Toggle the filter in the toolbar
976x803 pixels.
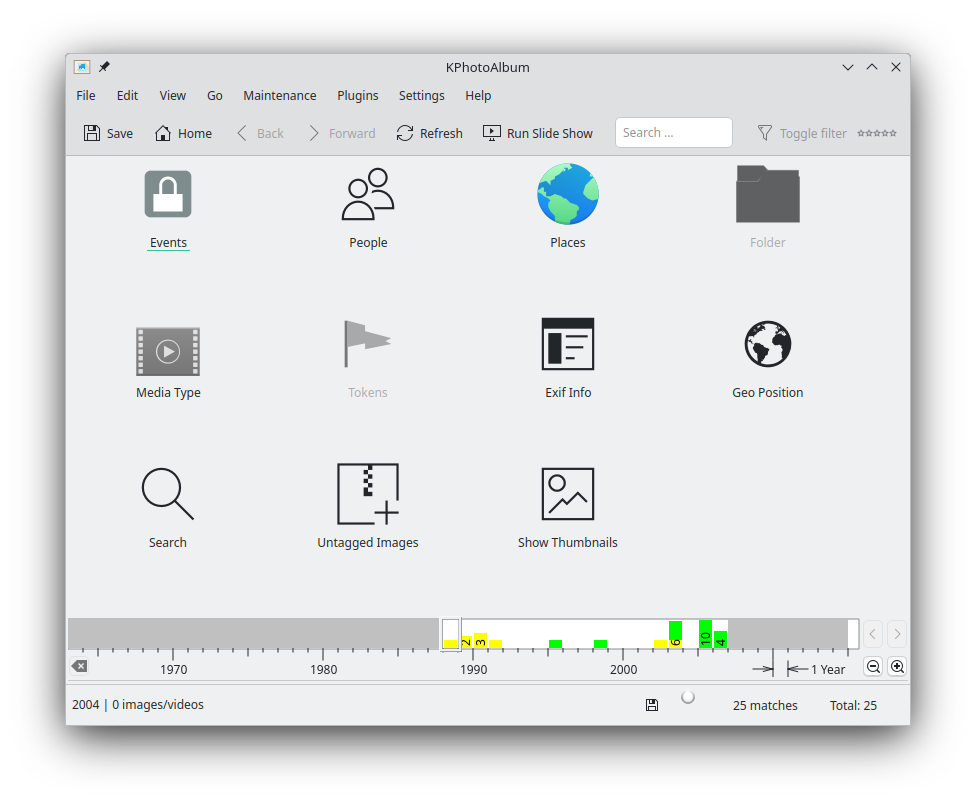coord(802,133)
